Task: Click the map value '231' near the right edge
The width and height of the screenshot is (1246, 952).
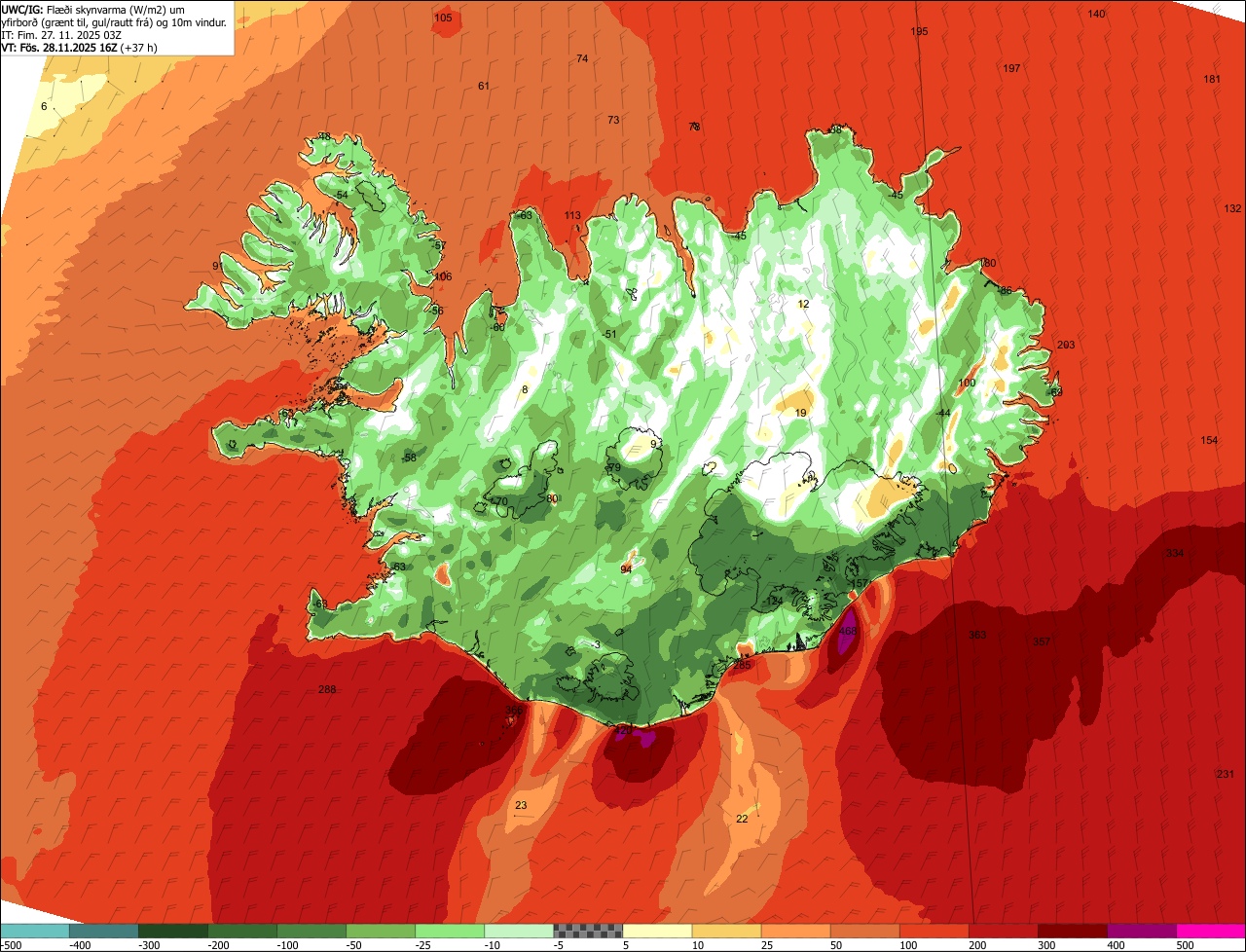Action: tap(1226, 774)
